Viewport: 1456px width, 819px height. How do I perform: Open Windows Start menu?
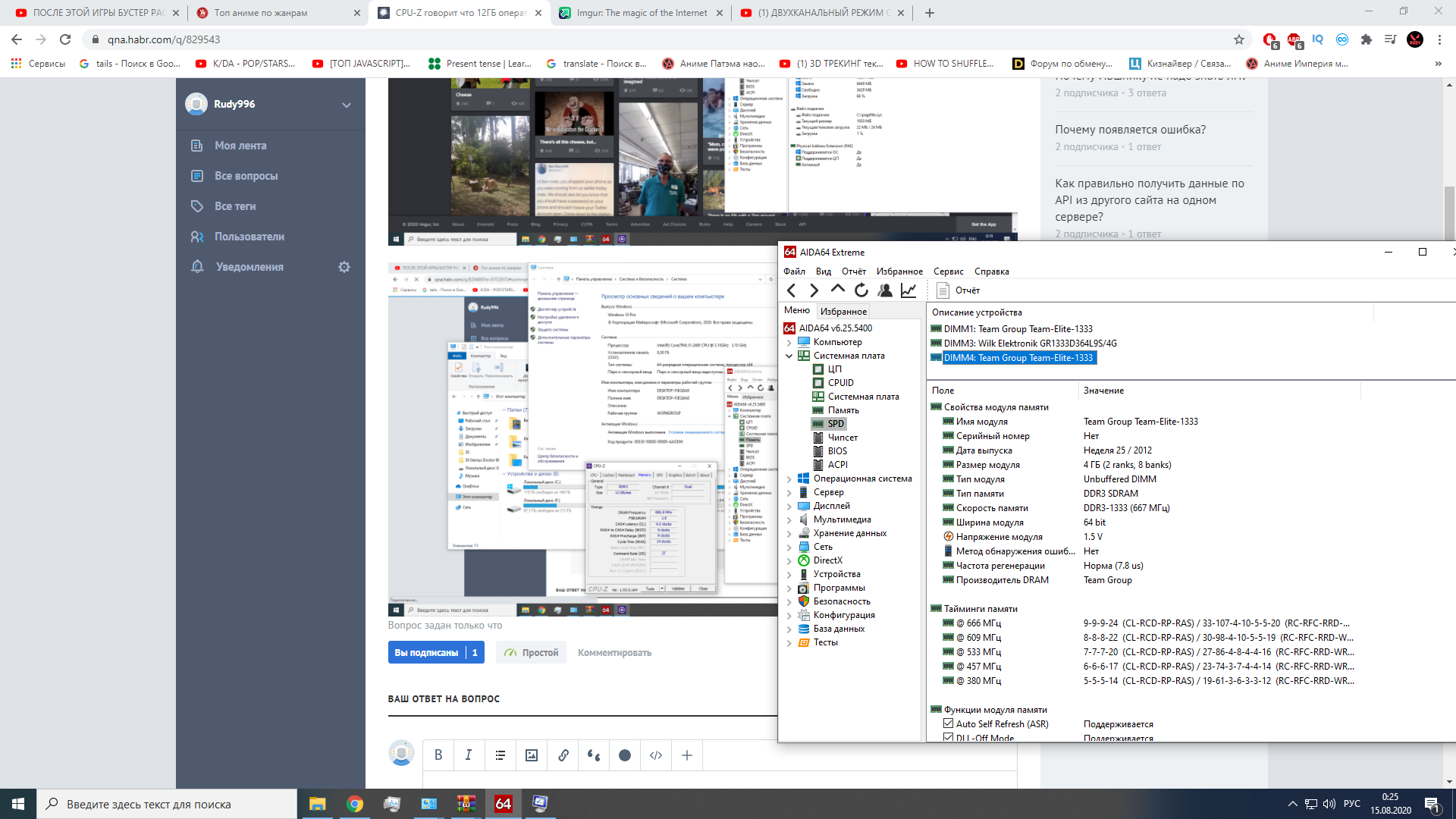(18, 804)
